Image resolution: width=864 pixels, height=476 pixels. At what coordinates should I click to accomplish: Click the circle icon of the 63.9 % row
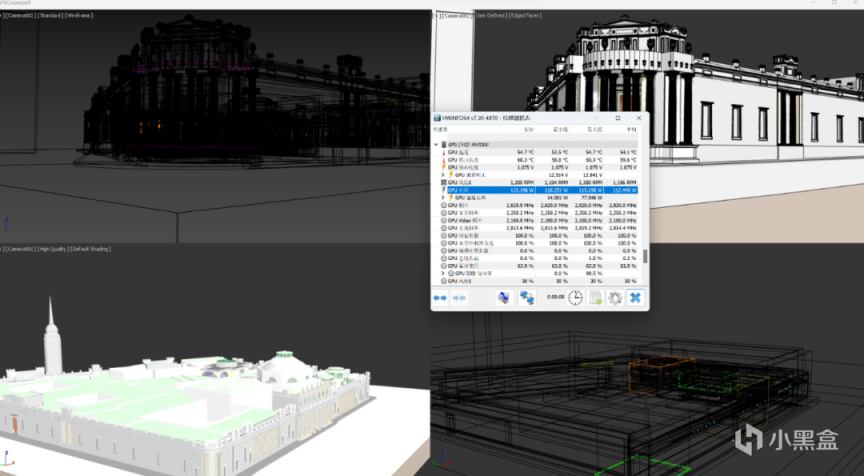click(x=444, y=266)
